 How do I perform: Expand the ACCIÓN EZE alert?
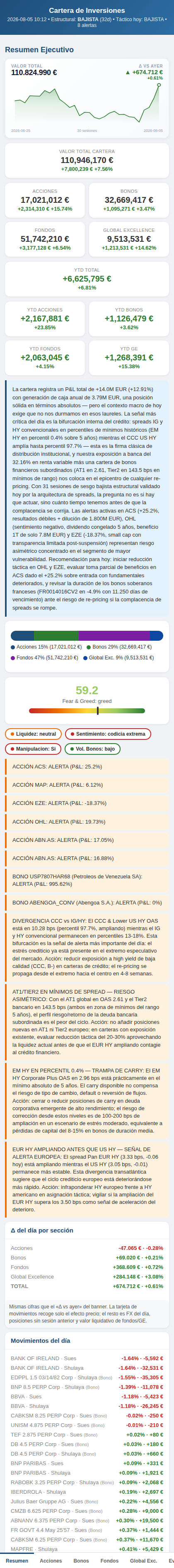point(87,803)
